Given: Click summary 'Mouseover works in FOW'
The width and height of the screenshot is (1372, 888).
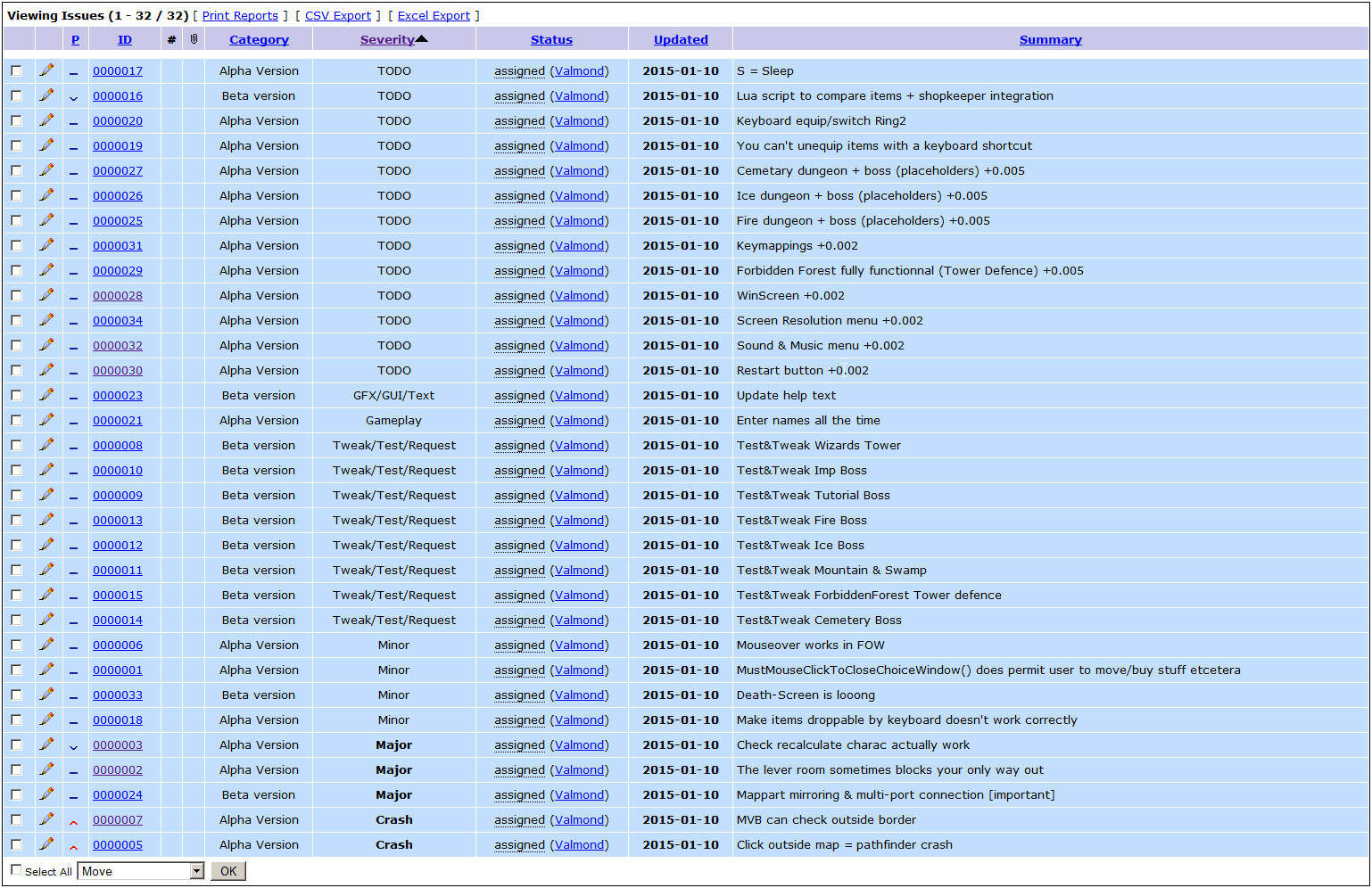Looking at the screenshot, I should 810,645.
